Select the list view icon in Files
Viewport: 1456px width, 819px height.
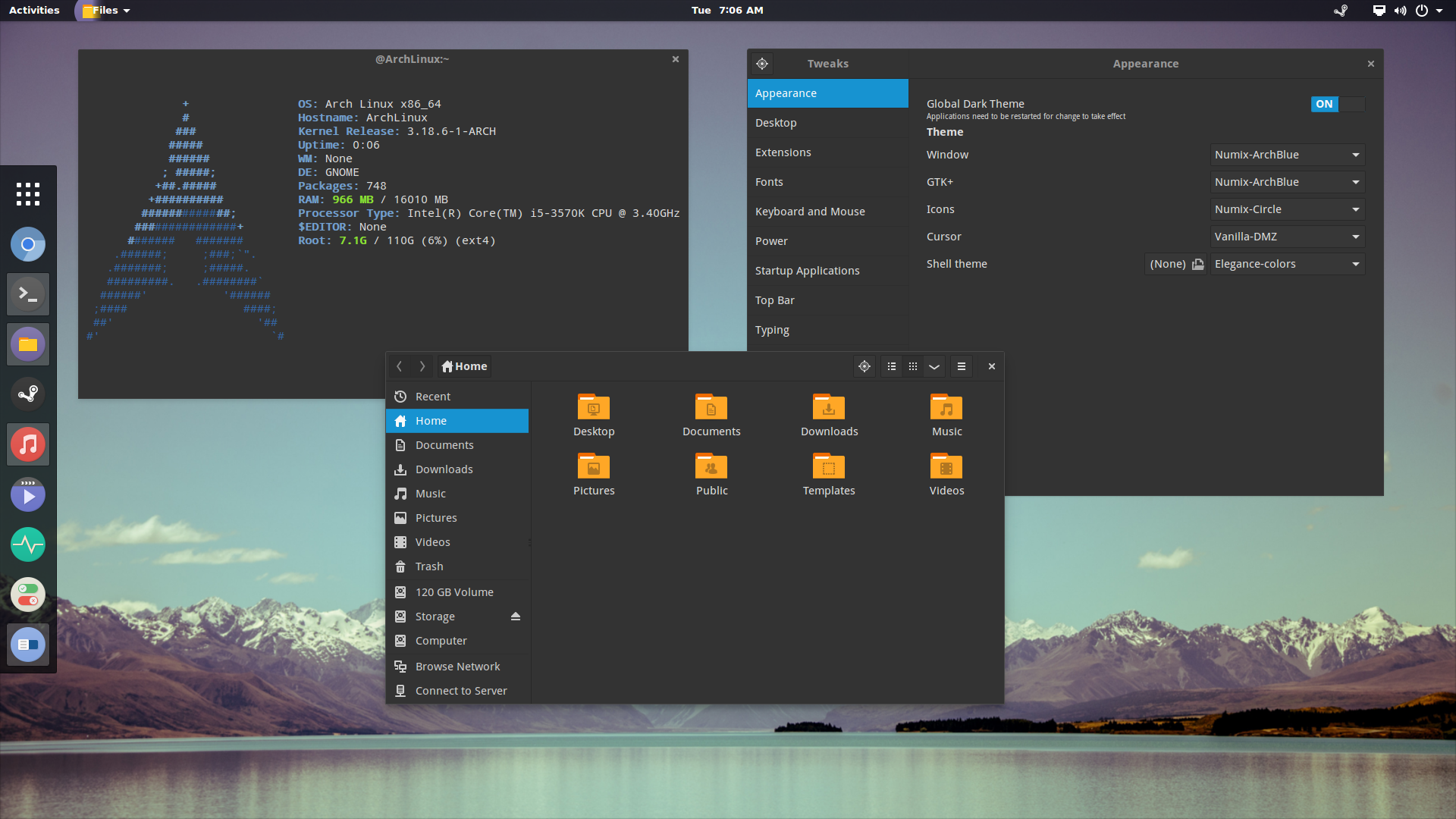pos(891,366)
